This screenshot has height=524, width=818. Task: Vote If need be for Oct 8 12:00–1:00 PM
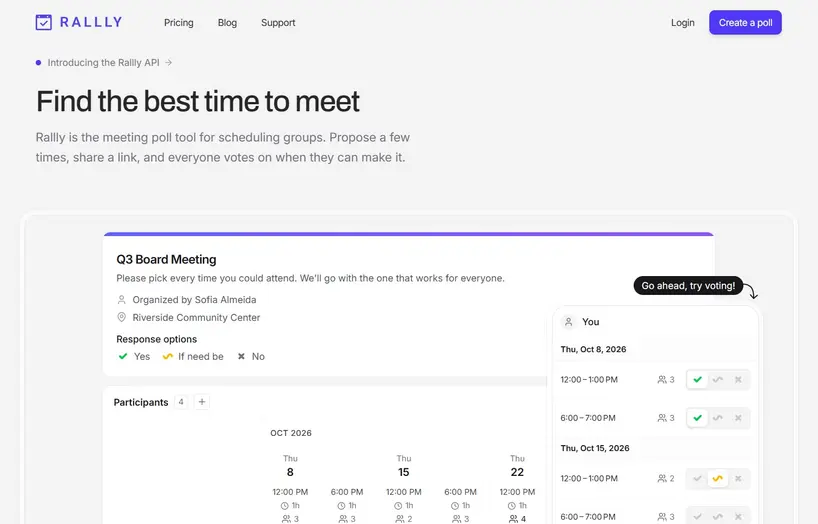point(718,379)
